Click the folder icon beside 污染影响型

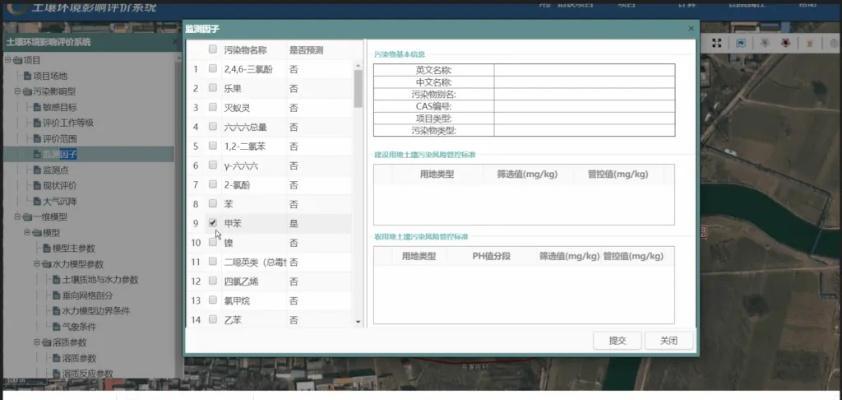(26, 91)
